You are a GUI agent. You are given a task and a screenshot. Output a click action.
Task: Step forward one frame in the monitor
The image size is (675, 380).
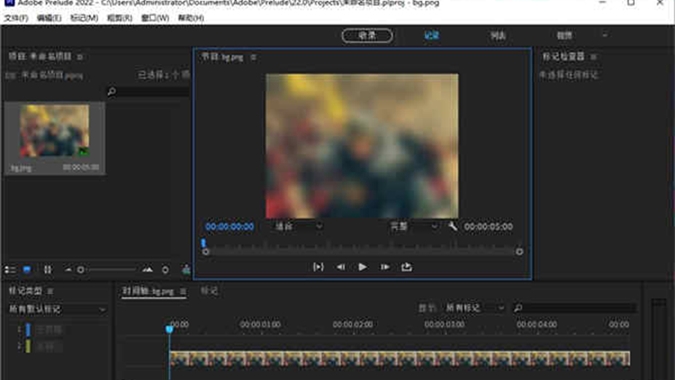click(x=385, y=267)
